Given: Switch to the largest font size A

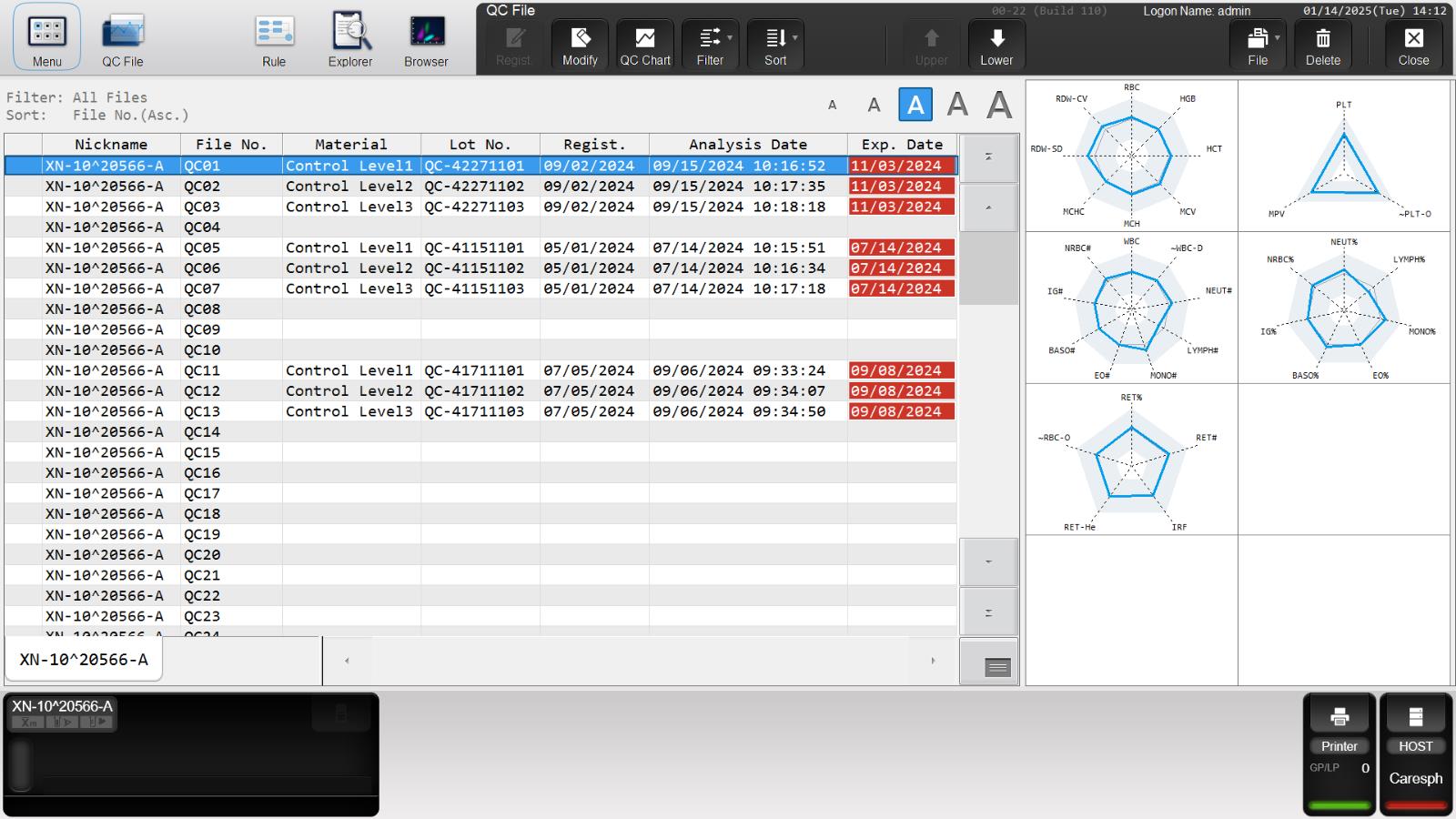Looking at the screenshot, I should 999,105.
